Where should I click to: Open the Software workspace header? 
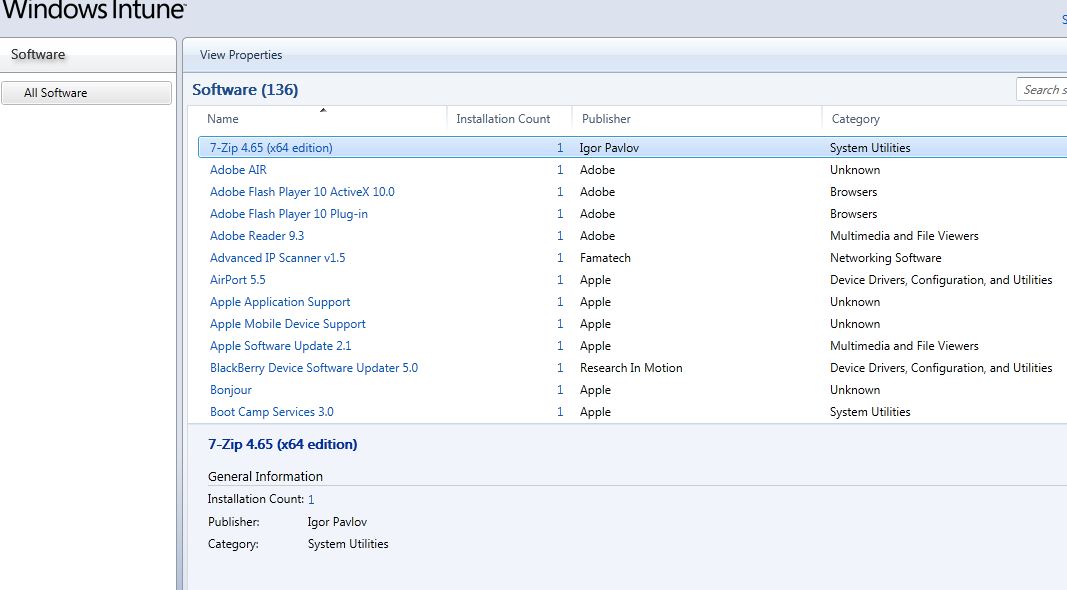click(38, 54)
